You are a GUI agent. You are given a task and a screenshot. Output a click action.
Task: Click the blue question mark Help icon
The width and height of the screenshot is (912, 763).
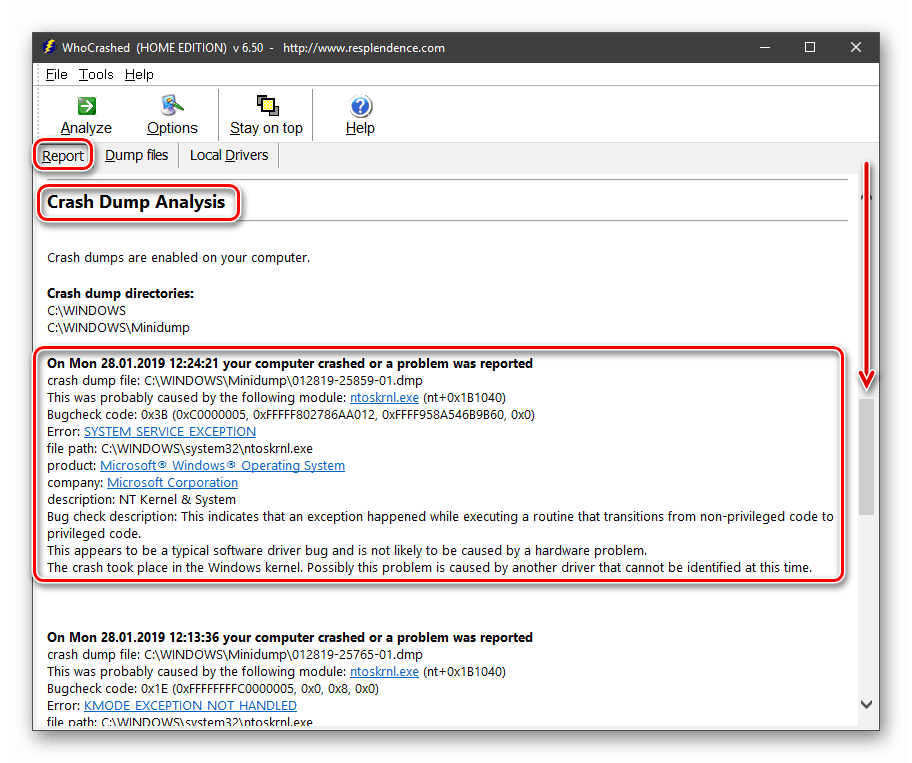361,106
